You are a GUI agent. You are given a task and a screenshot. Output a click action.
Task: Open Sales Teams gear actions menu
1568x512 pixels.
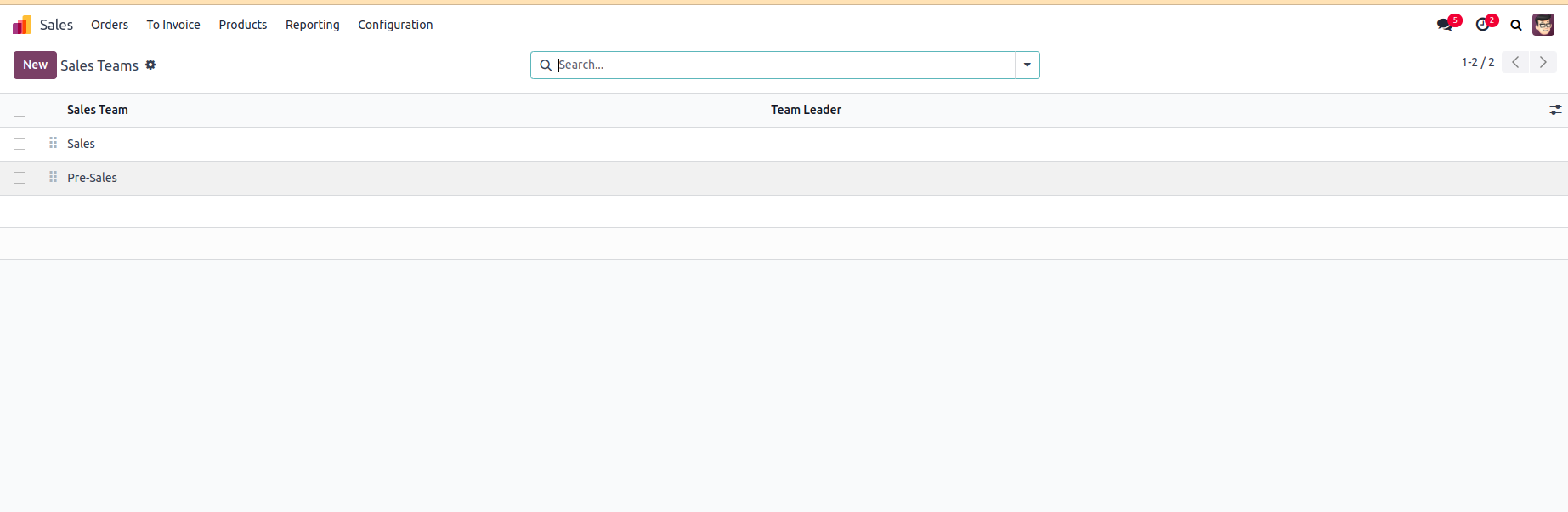pyautogui.click(x=150, y=65)
